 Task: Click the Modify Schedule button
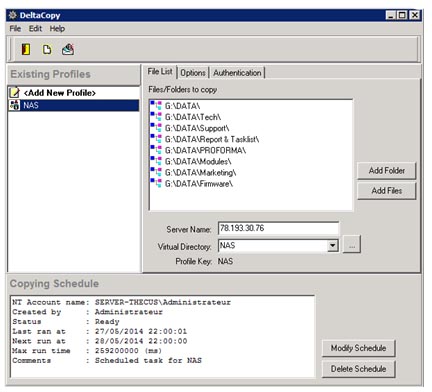click(358, 348)
